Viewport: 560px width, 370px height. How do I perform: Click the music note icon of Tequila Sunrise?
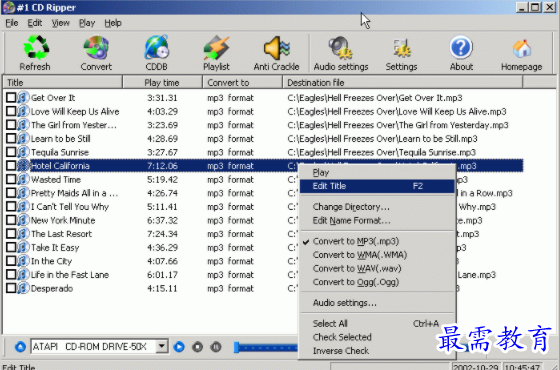(x=23, y=152)
